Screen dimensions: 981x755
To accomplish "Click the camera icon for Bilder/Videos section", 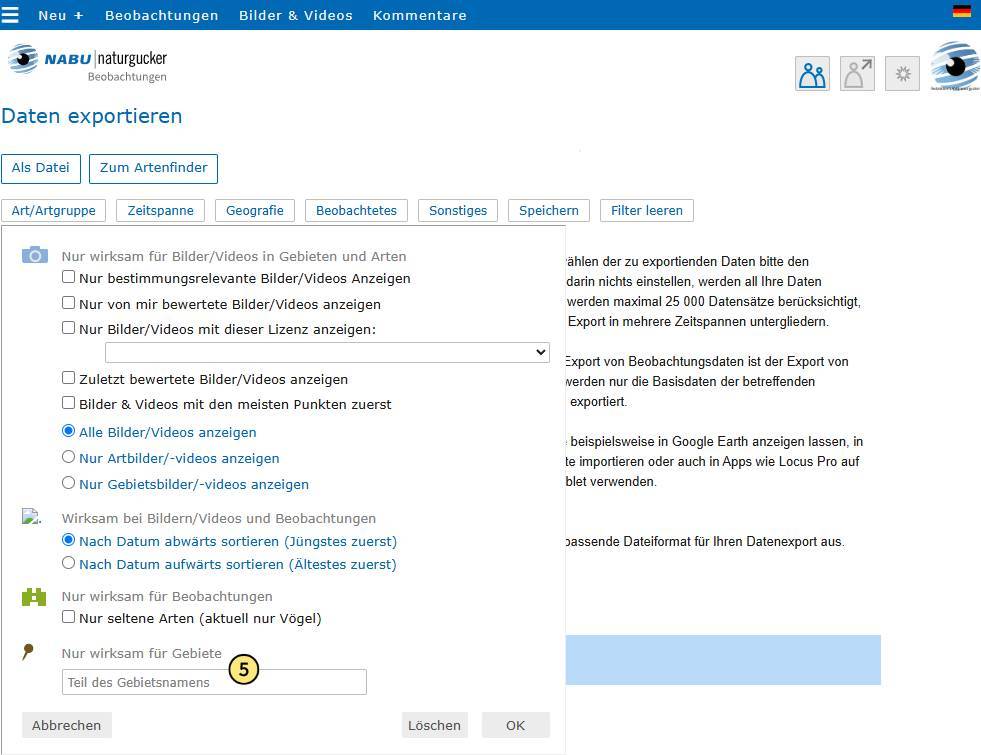I will [x=34, y=255].
